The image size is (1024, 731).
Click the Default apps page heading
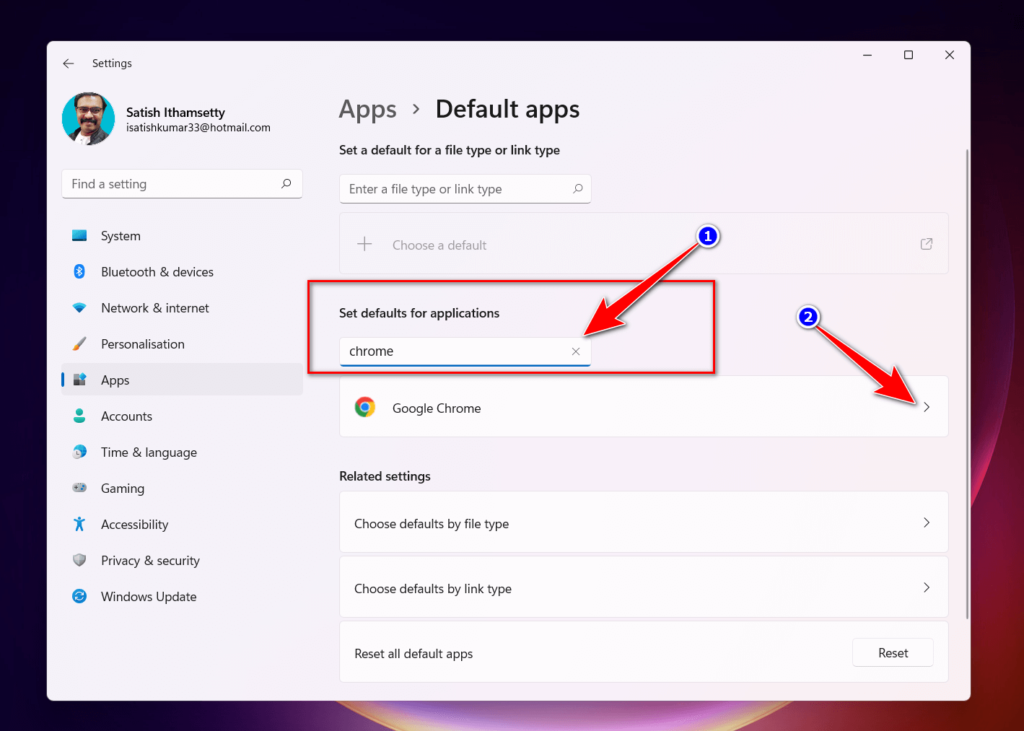click(x=507, y=109)
